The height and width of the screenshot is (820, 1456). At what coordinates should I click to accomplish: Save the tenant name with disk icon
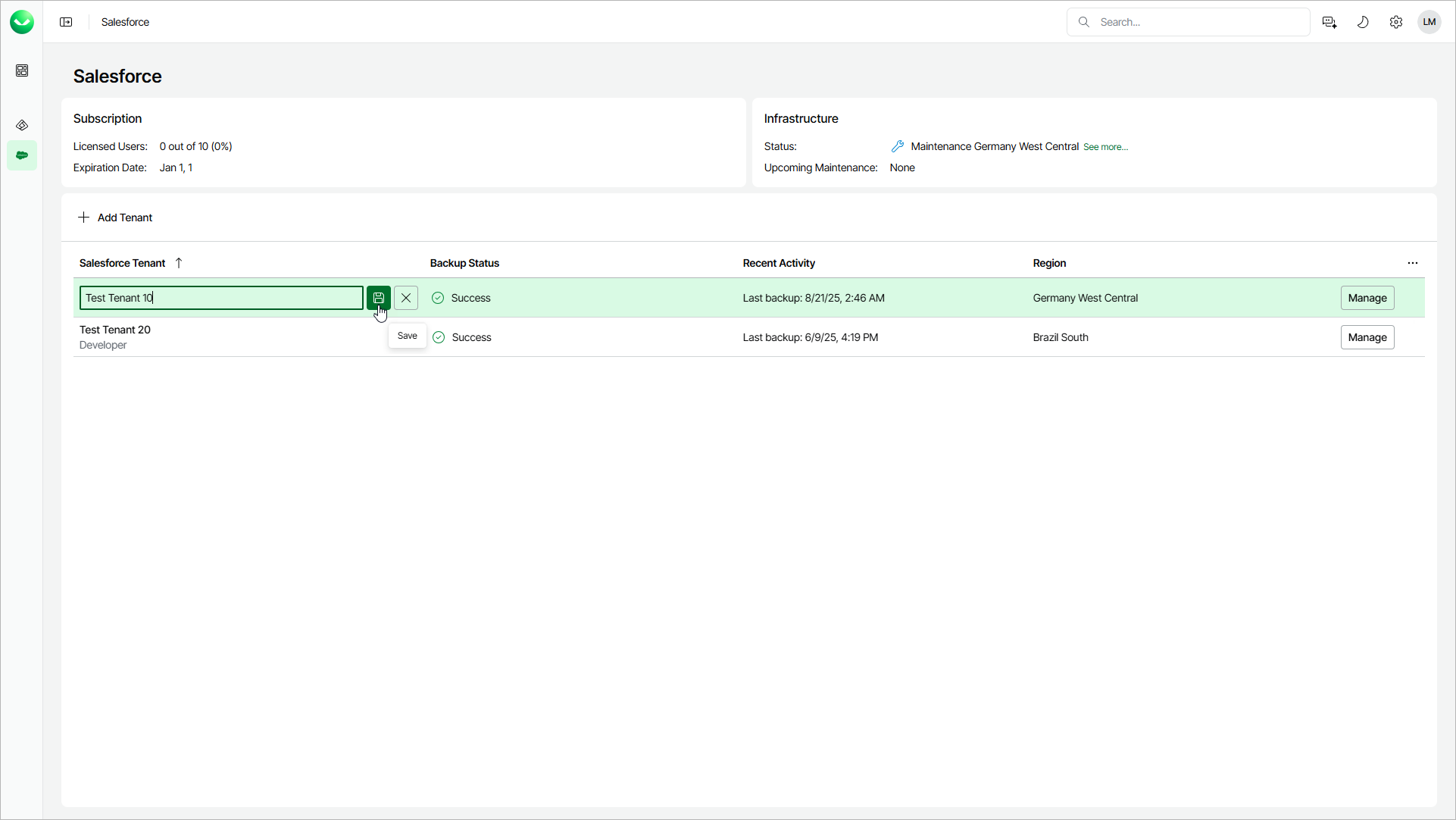(379, 298)
